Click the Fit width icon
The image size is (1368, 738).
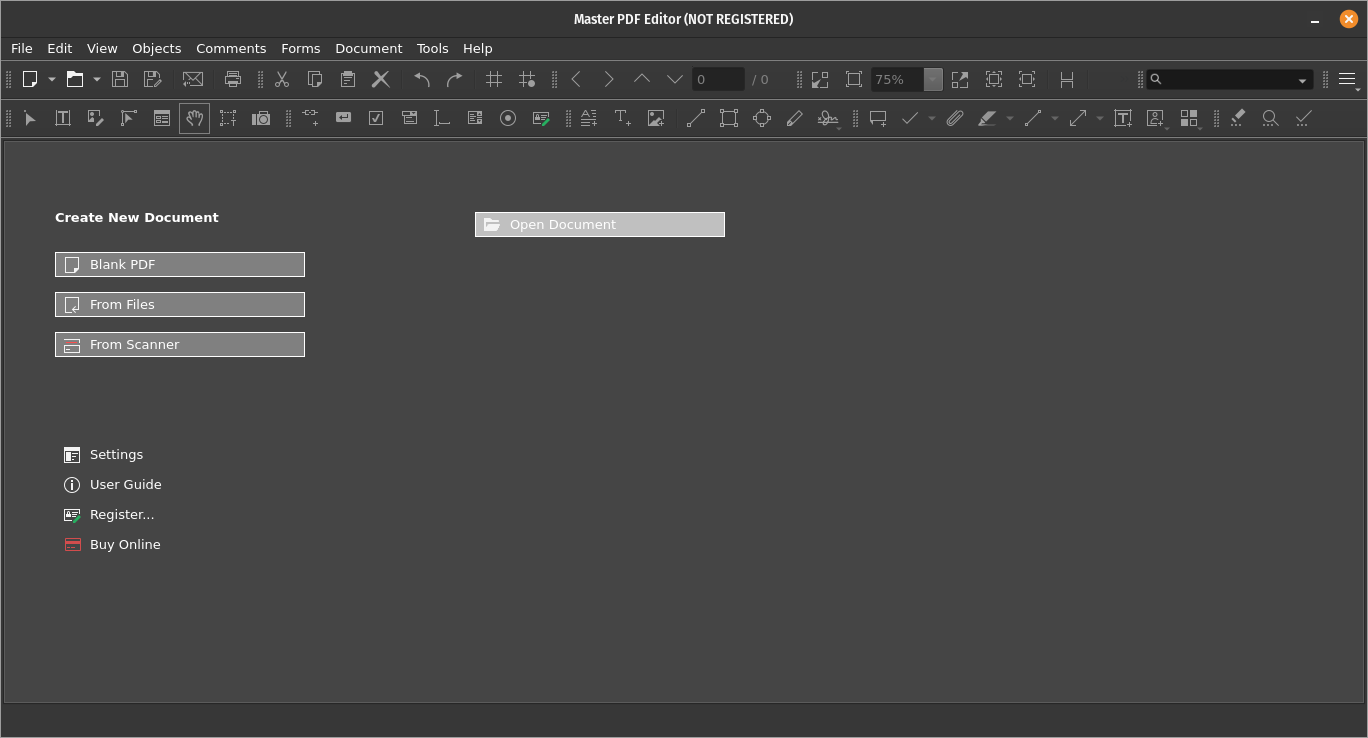pyautogui.click(x=1027, y=79)
